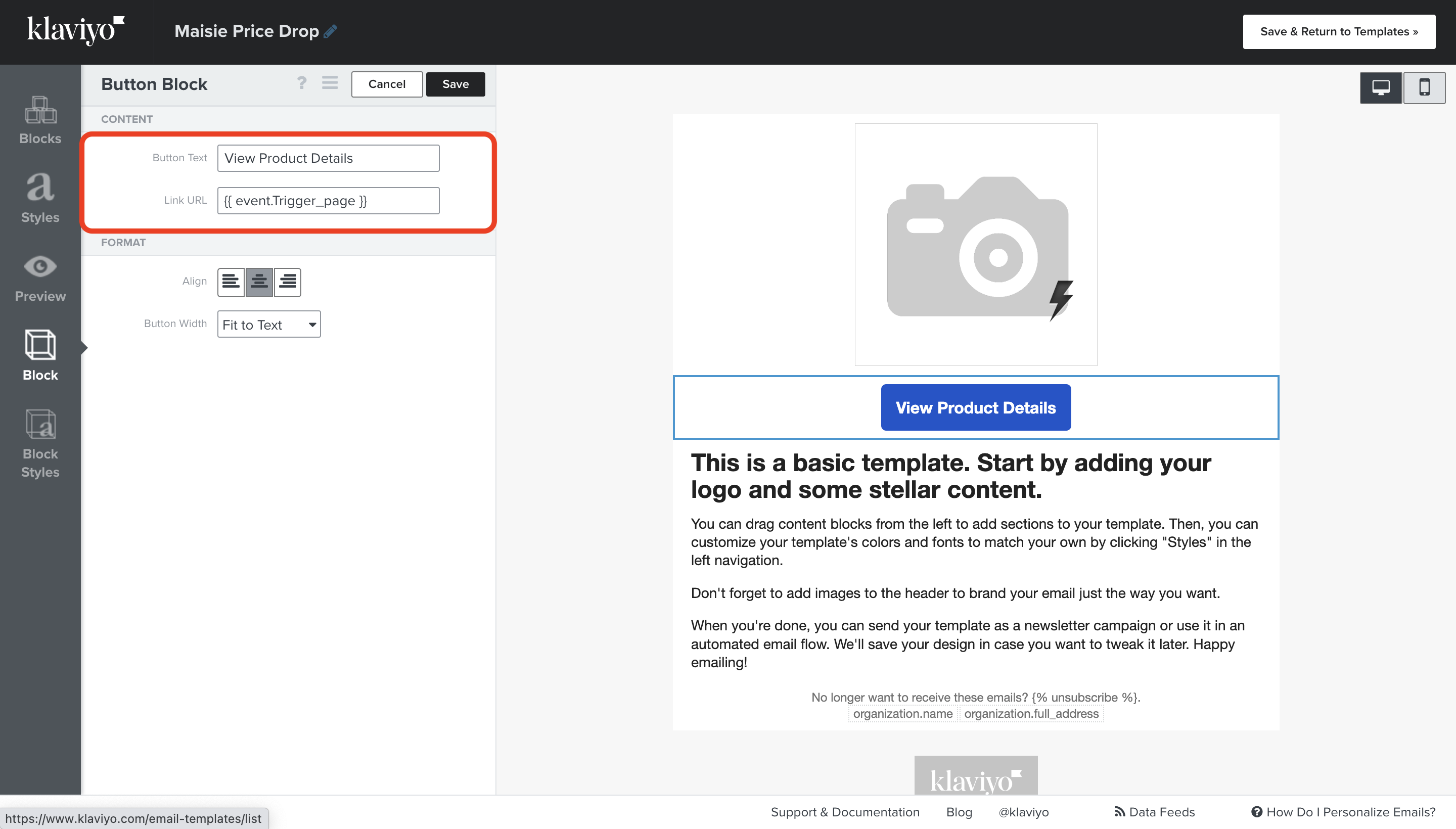Click Save & Return to Templates
1456x829 pixels.
[1338, 32]
